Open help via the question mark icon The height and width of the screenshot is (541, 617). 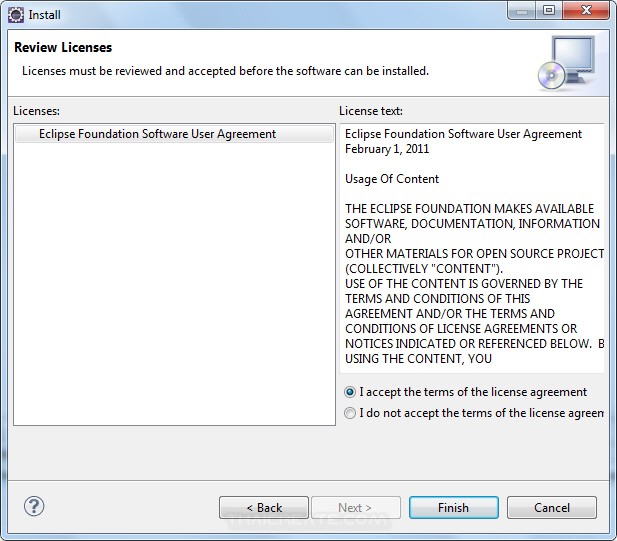coord(34,506)
